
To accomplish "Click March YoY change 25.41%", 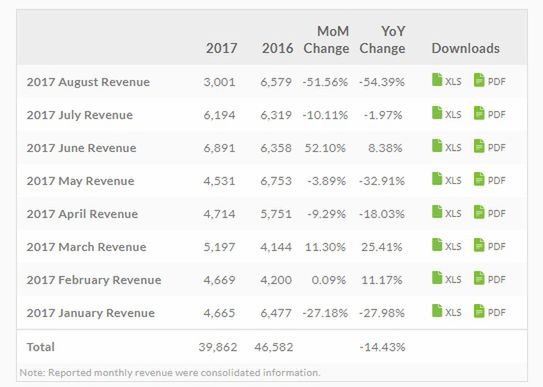I will (x=382, y=247).
